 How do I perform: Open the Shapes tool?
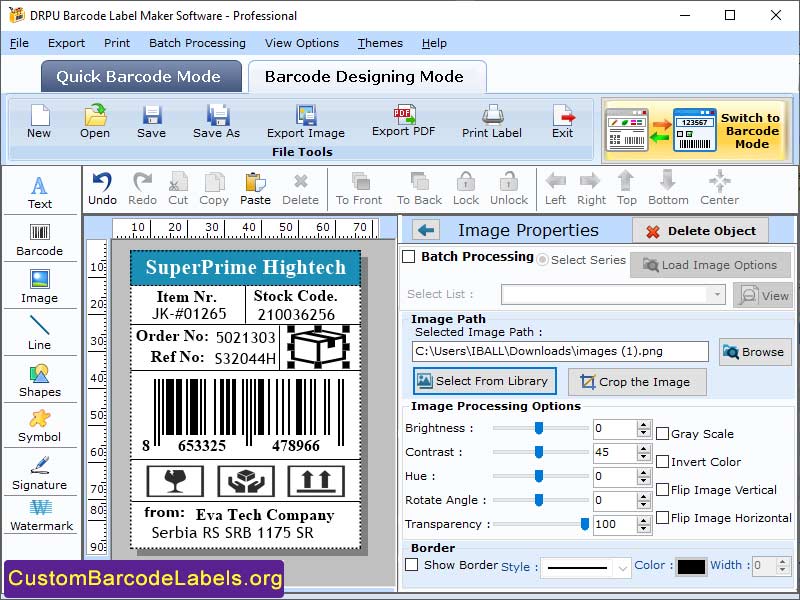40,381
